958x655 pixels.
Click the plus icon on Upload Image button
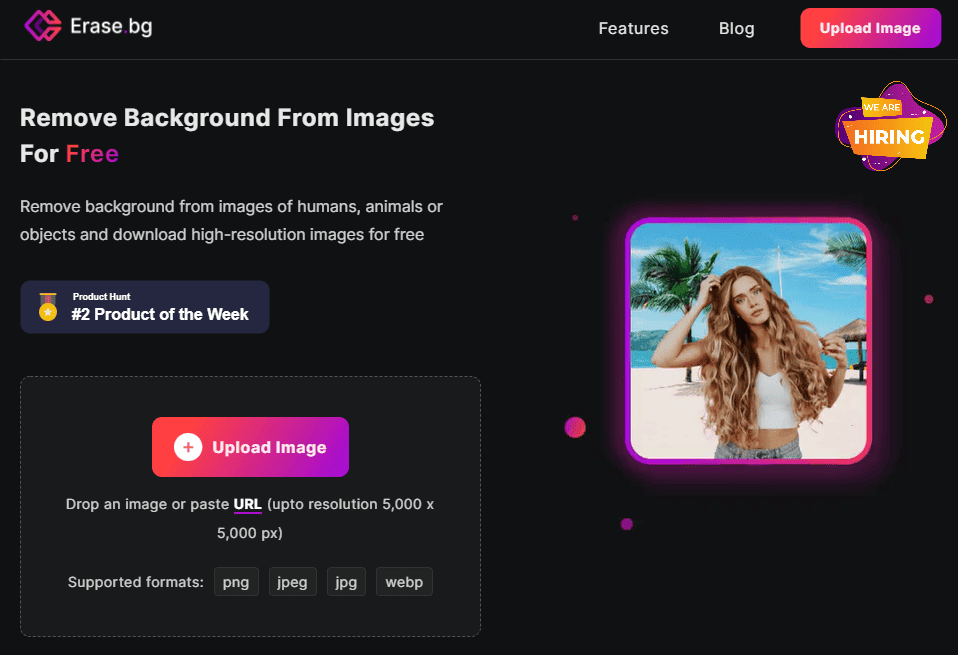188,447
